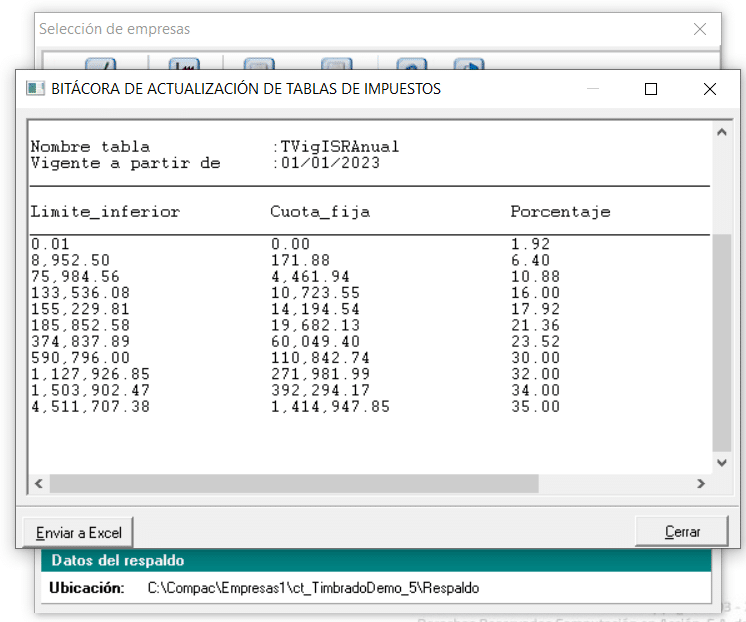Click the Cuota_fija value 60,049.40
The image size is (746, 622).
click(315, 341)
